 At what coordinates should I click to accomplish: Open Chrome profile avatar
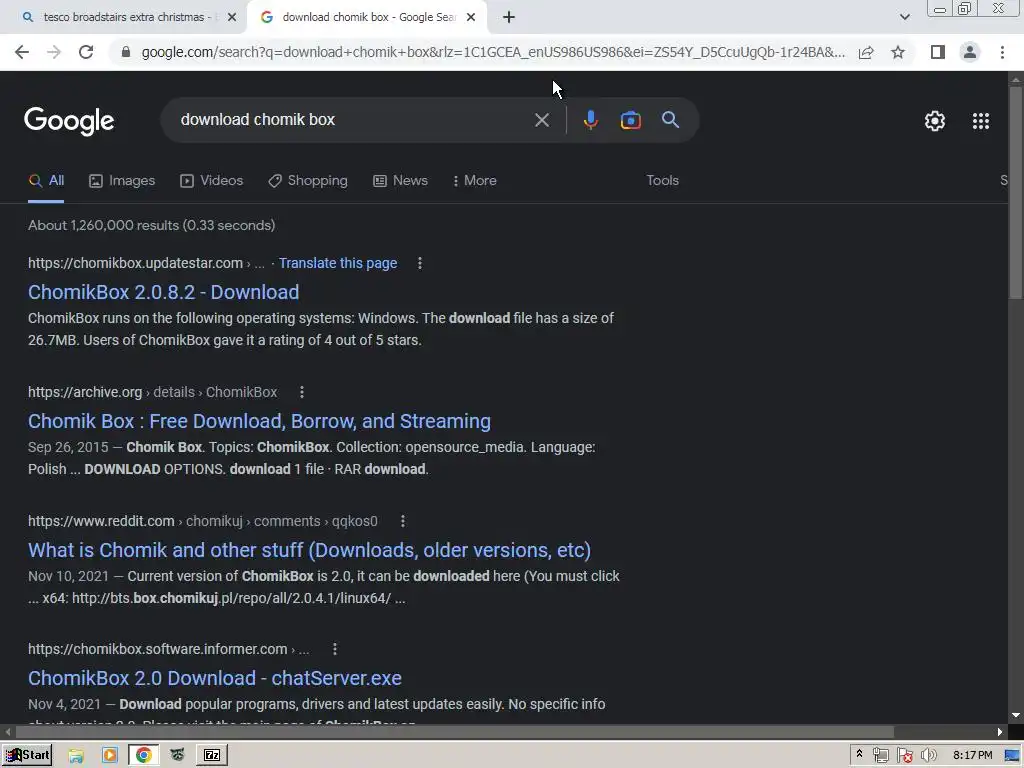pos(970,52)
